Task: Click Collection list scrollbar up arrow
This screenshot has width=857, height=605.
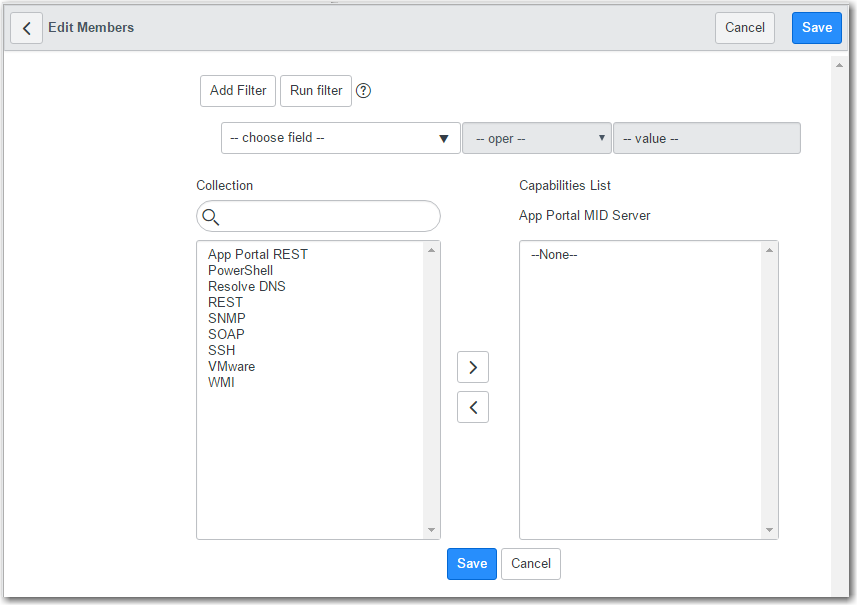Action: click(x=431, y=250)
